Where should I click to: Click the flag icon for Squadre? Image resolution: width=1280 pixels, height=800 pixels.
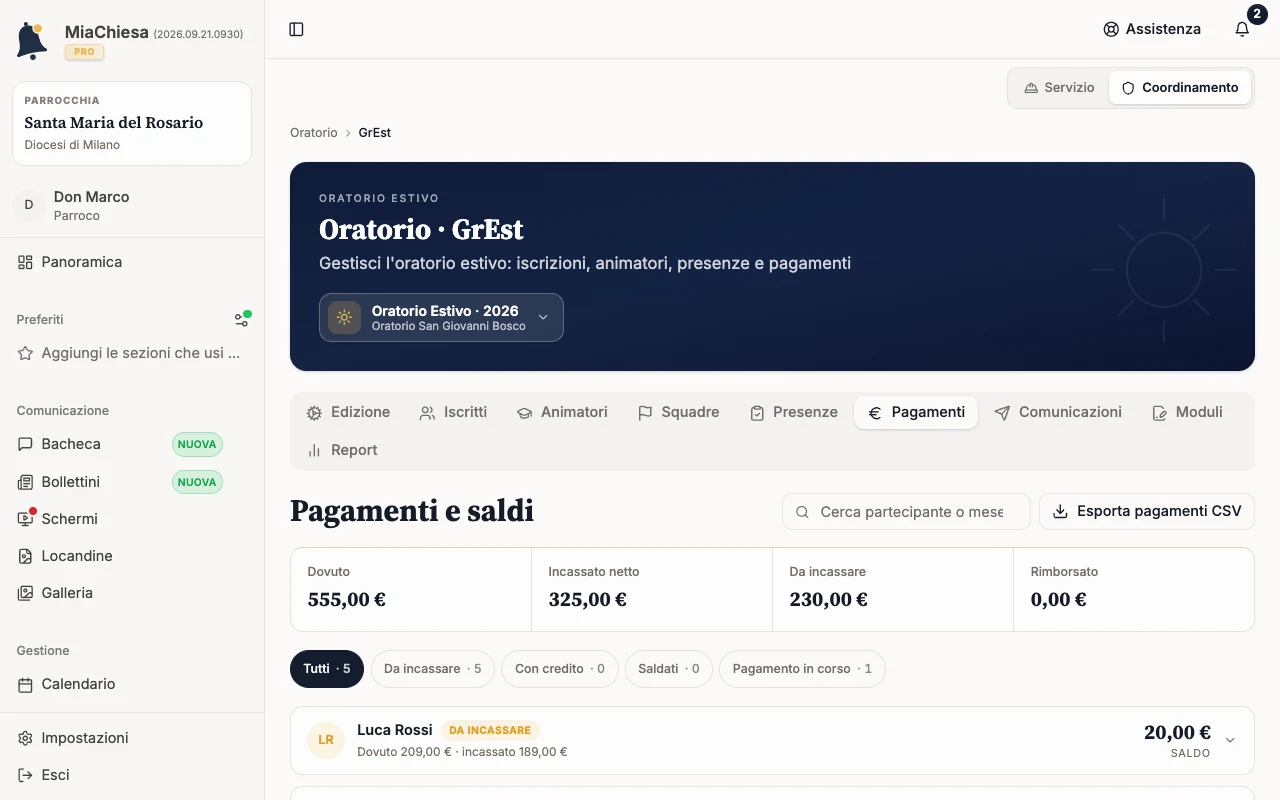click(x=645, y=413)
